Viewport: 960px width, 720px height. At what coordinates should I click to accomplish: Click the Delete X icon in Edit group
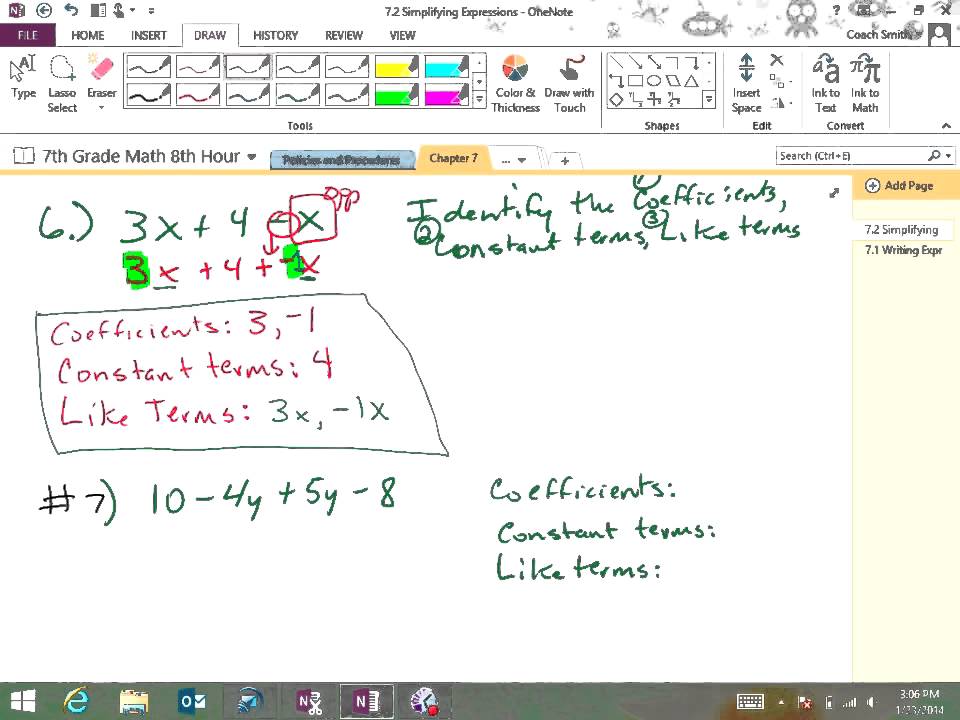click(x=776, y=60)
